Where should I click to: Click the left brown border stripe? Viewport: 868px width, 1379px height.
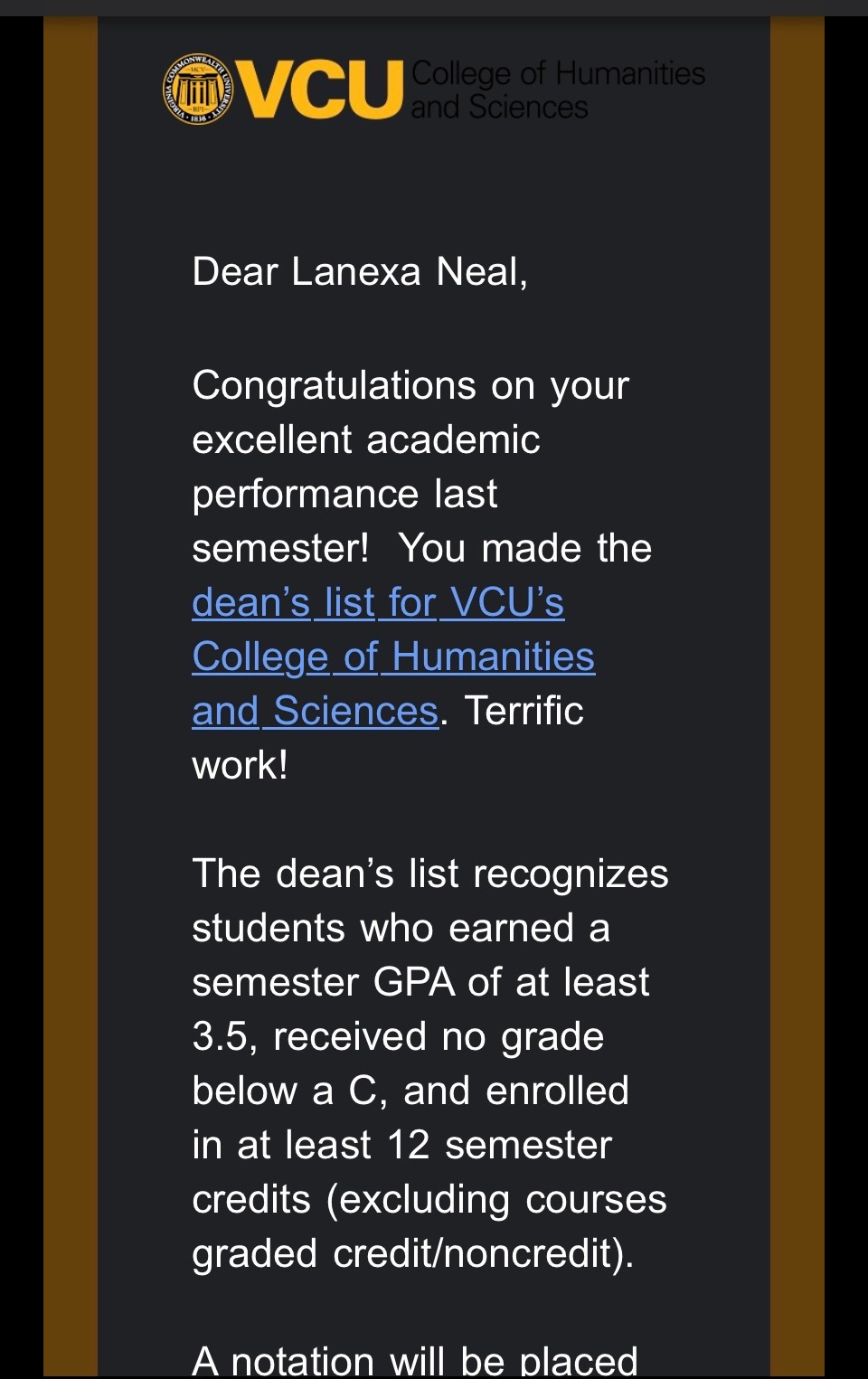click(x=71, y=696)
